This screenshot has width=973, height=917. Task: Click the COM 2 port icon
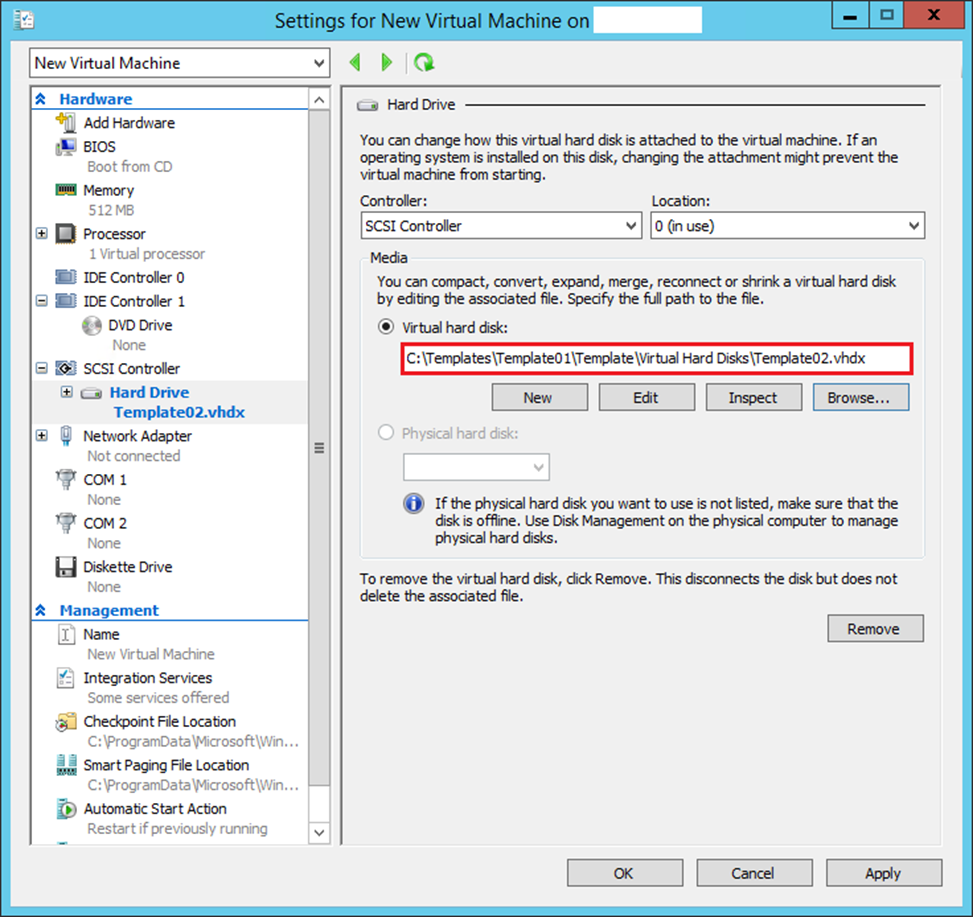[x=66, y=522]
